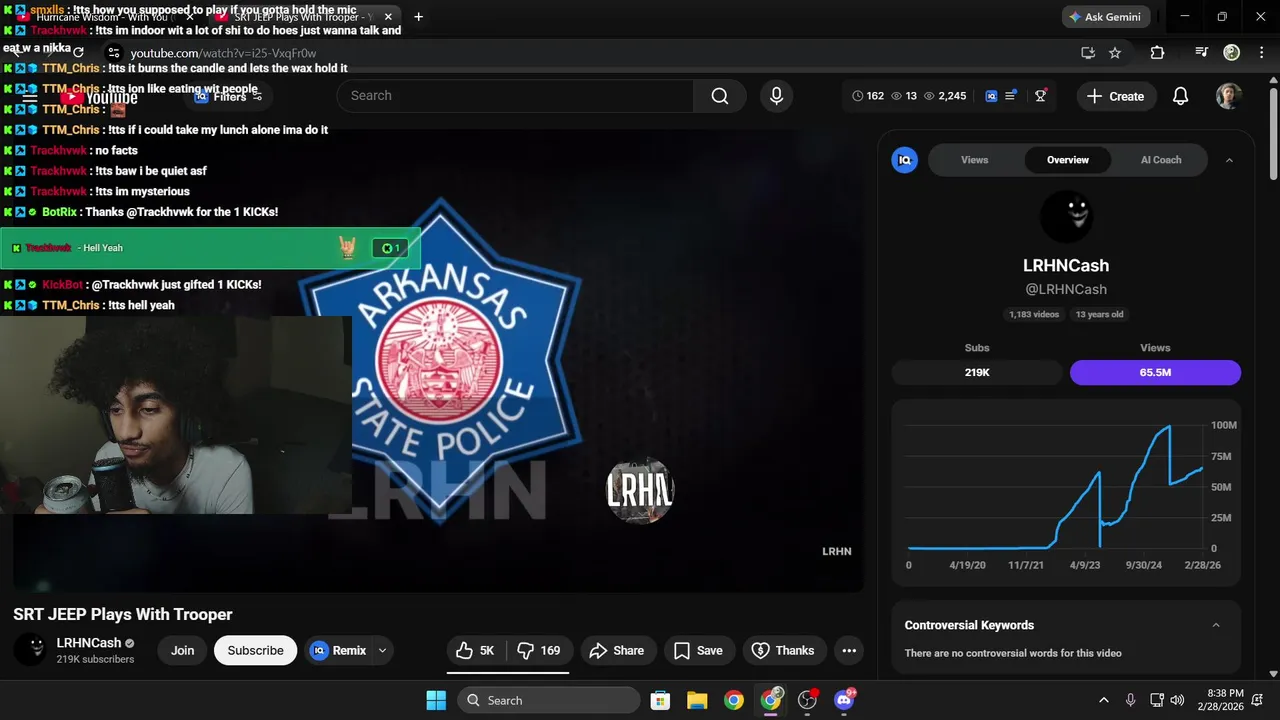This screenshot has width=1280, height=720.
Task: Open File Explorer from the taskbar
Action: click(x=697, y=700)
